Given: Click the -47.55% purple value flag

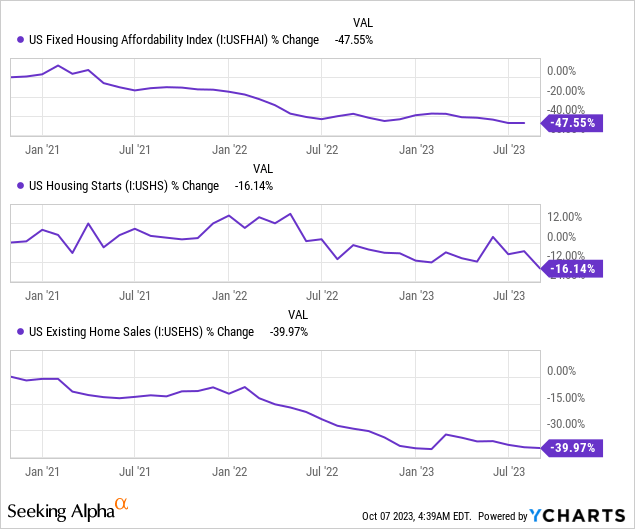Looking at the screenshot, I should (570, 123).
